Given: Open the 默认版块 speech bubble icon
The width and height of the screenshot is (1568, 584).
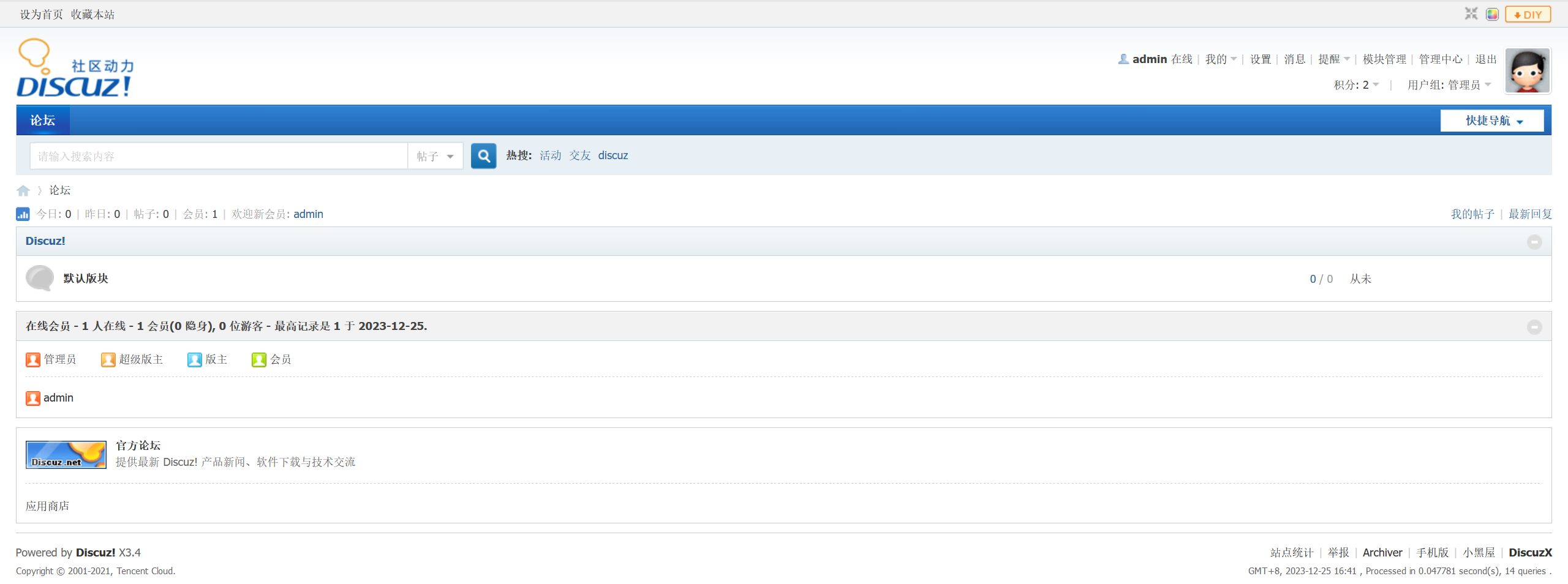Looking at the screenshot, I should pyautogui.click(x=40, y=278).
